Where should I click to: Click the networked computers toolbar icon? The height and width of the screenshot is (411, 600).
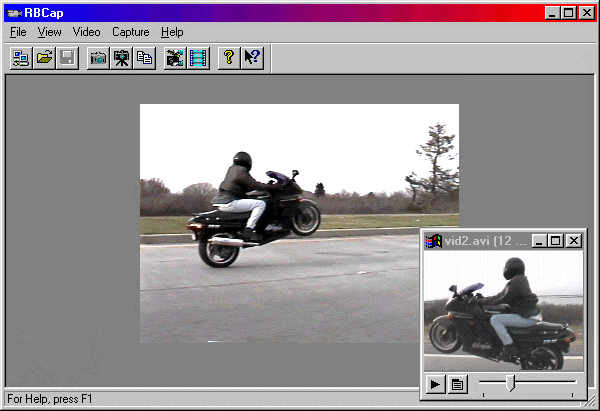(x=21, y=58)
